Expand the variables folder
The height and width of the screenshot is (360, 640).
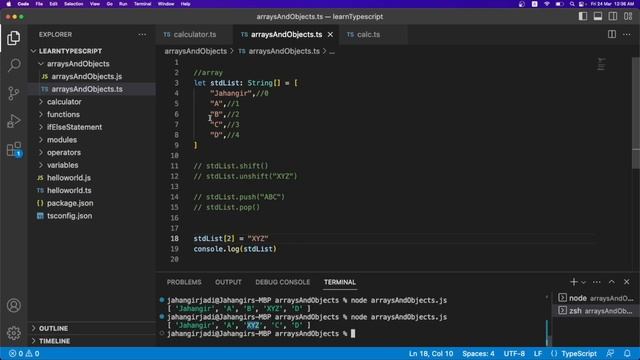tap(91, 165)
